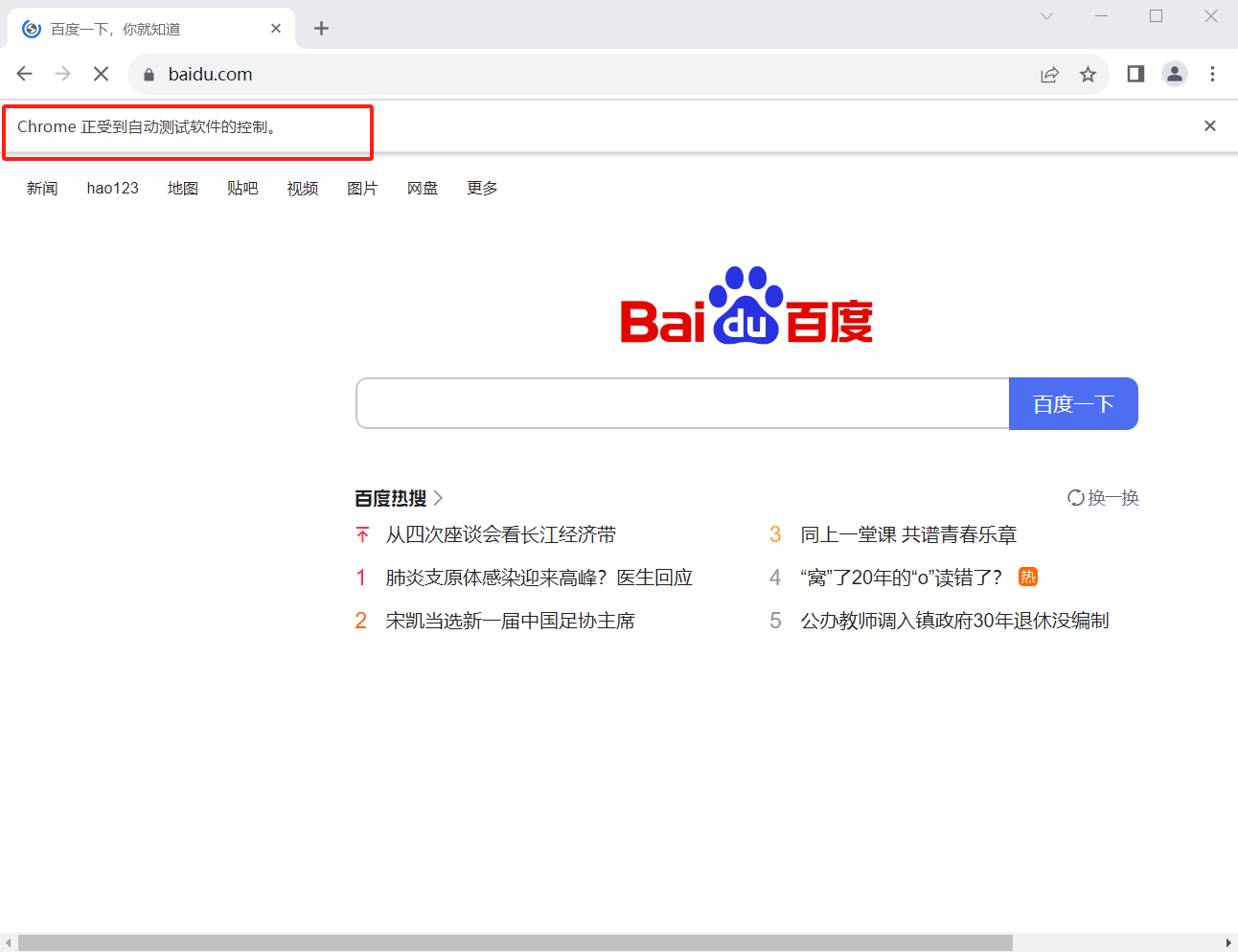Open 公办教师调入镇政府 headline
Screen dimensions: 1238x952
[x=954, y=621]
